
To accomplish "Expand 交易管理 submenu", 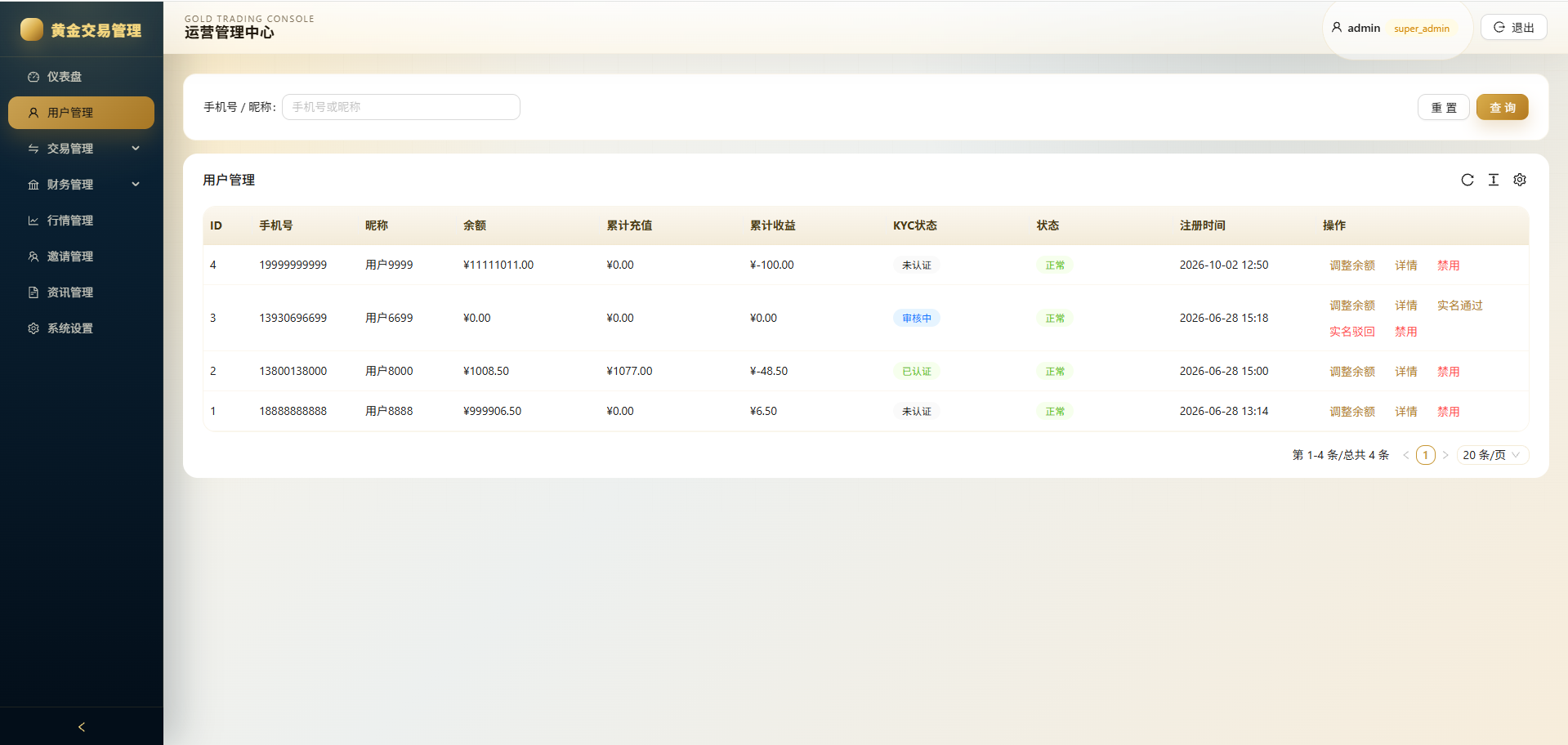I will click(x=81, y=149).
